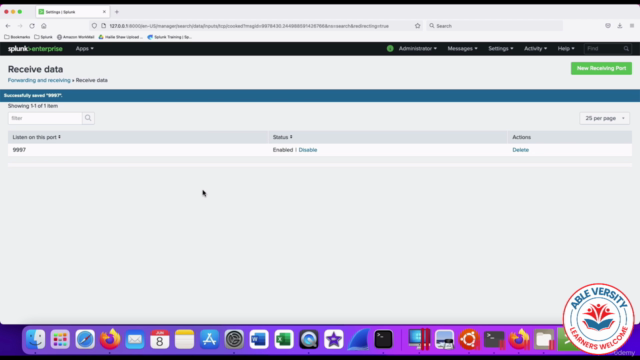Open the Hallie Shaw Upload bookmark
Screen dimensions: 640x360
[x=121, y=37]
